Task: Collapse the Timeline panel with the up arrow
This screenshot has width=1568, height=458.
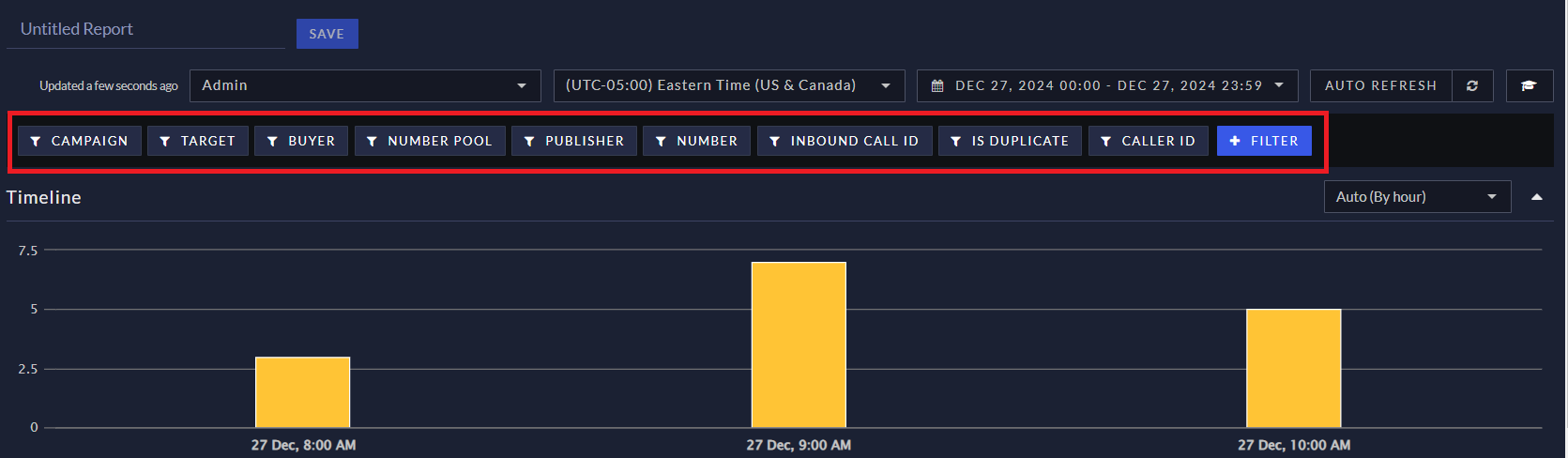Action: (1537, 197)
